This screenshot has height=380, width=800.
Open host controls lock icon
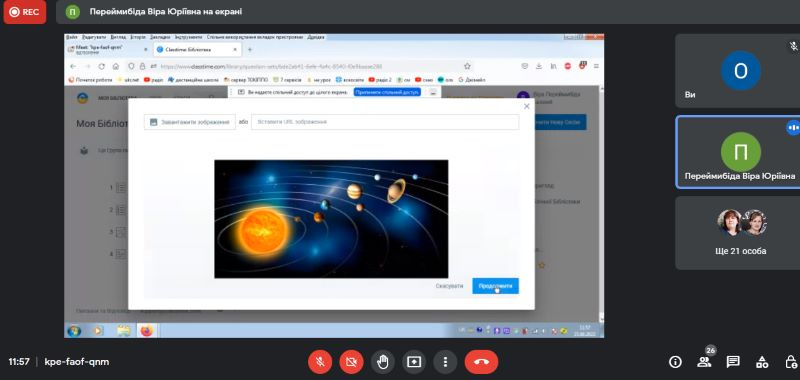click(790, 362)
